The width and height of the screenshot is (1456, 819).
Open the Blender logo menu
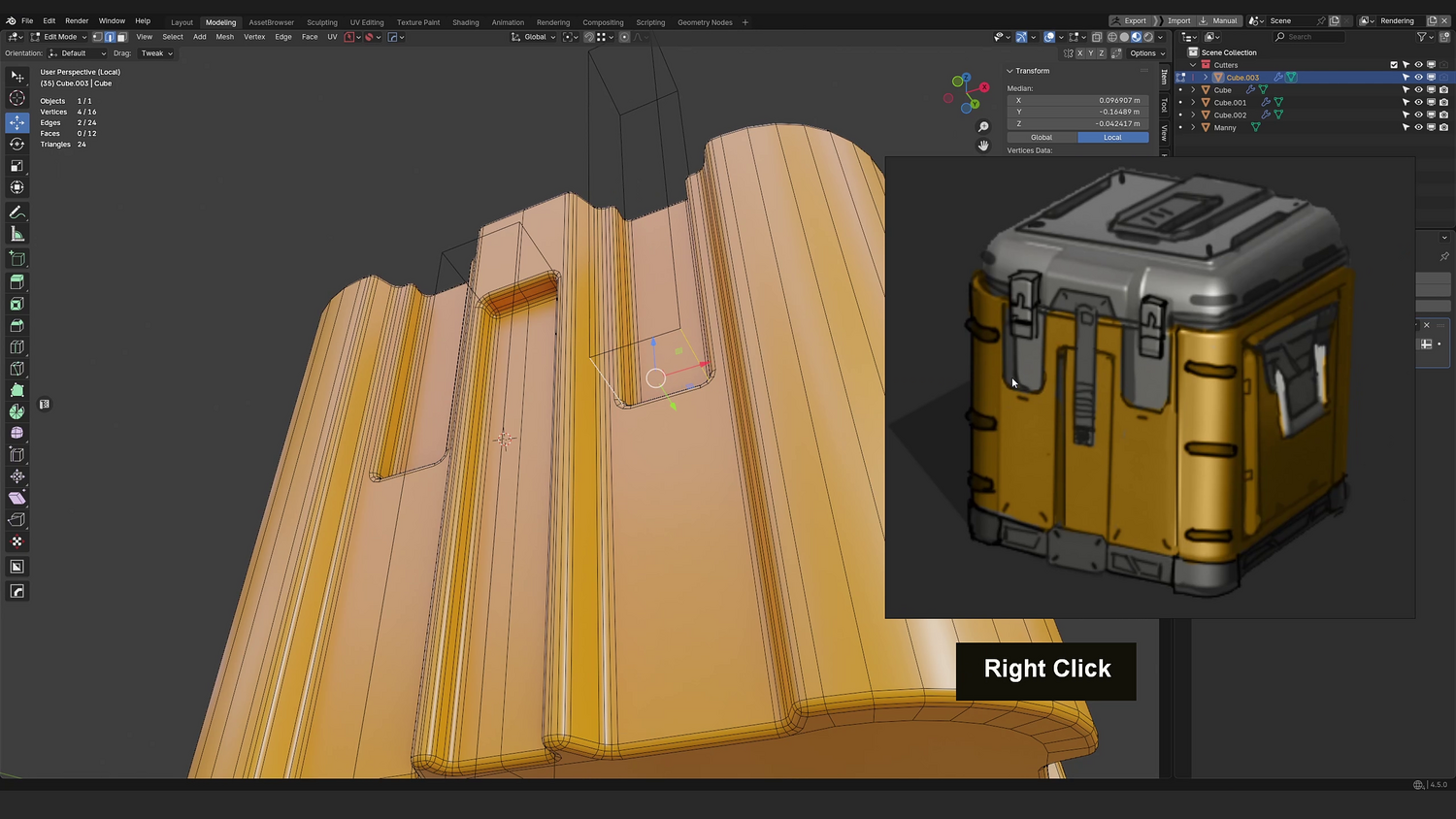coord(11,20)
